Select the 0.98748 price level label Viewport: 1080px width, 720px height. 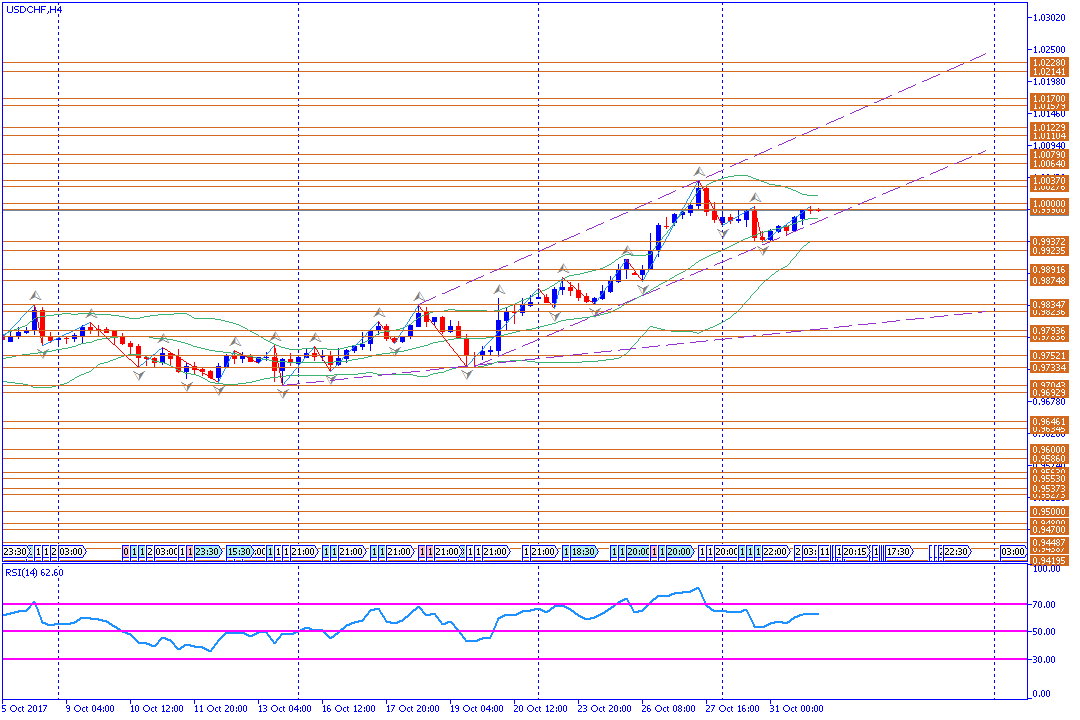(x=1048, y=280)
